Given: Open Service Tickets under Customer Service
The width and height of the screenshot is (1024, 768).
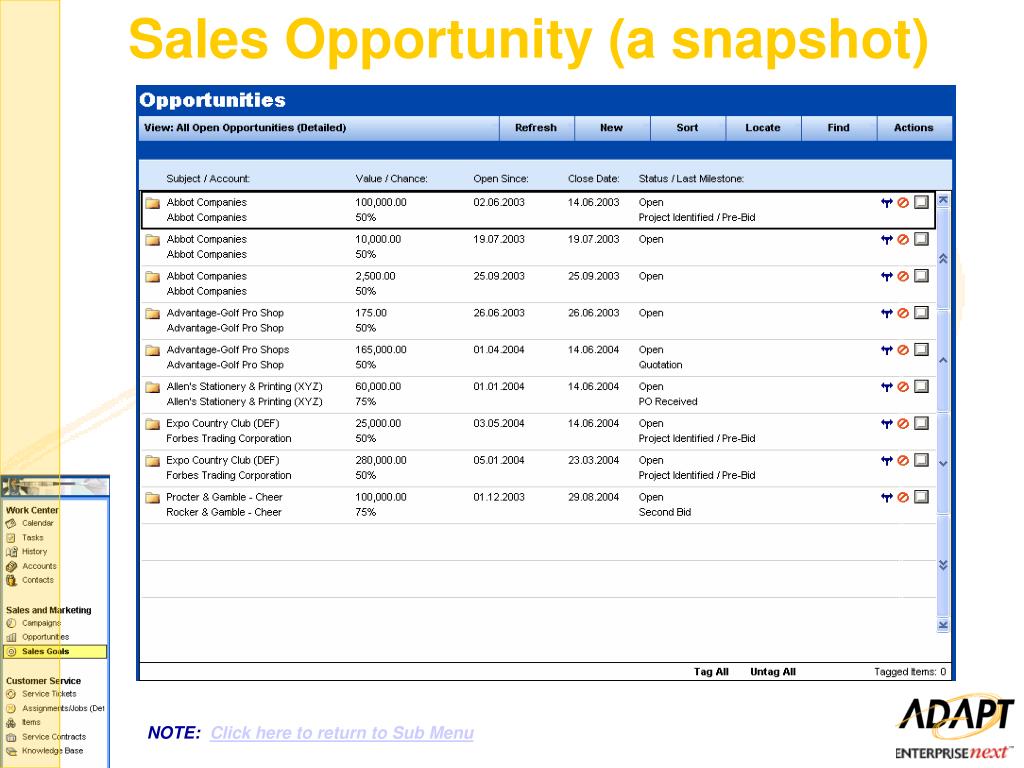Looking at the screenshot, I should [x=49, y=694].
